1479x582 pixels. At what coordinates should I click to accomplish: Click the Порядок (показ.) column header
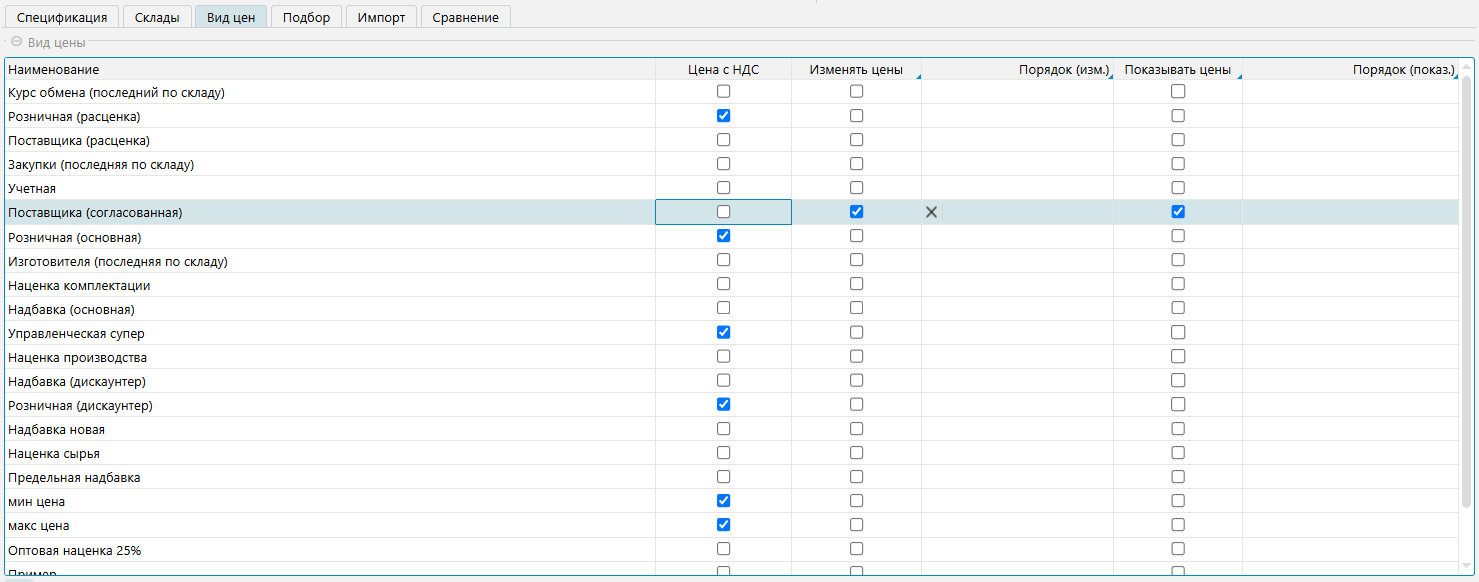(1350, 69)
